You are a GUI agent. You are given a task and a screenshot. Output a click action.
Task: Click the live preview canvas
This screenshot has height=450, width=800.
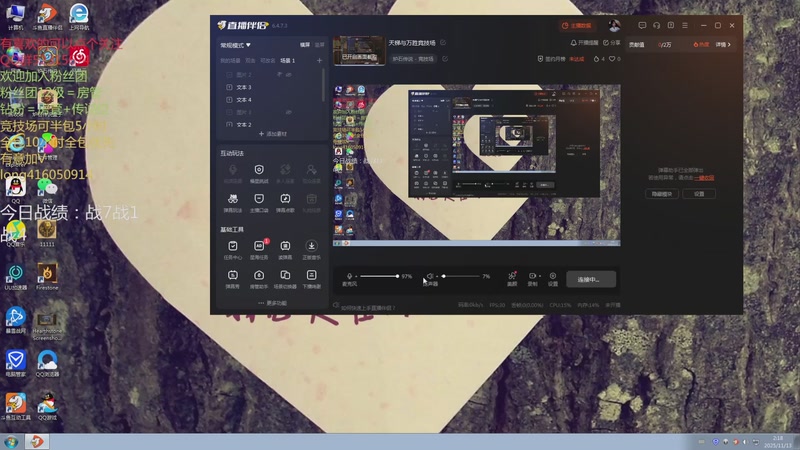click(x=477, y=165)
